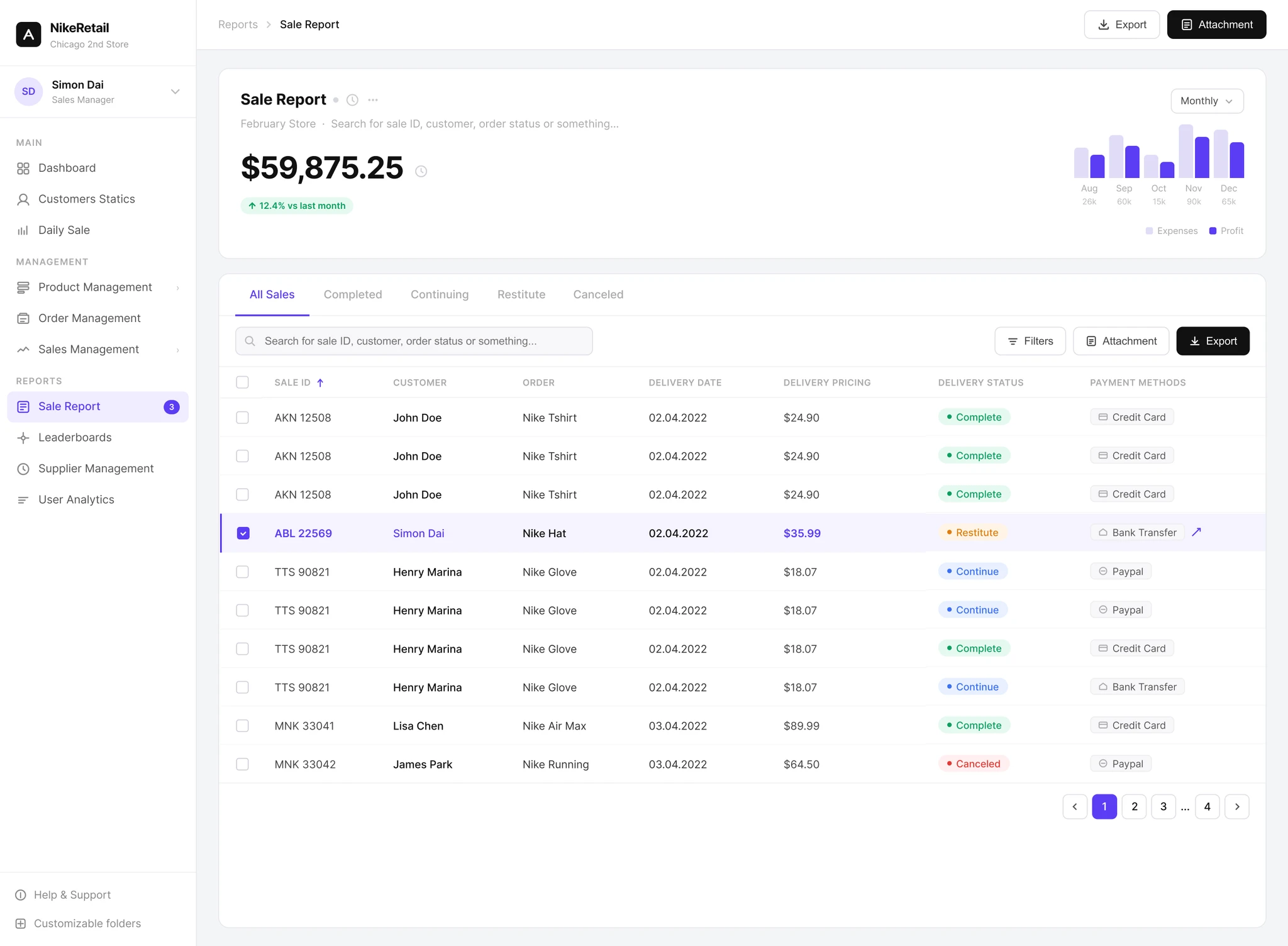The height and width of the screenshot is (946, 1288).
Task: Check MNK 33042 James Park checkbox
Action: tap(242, 764)
